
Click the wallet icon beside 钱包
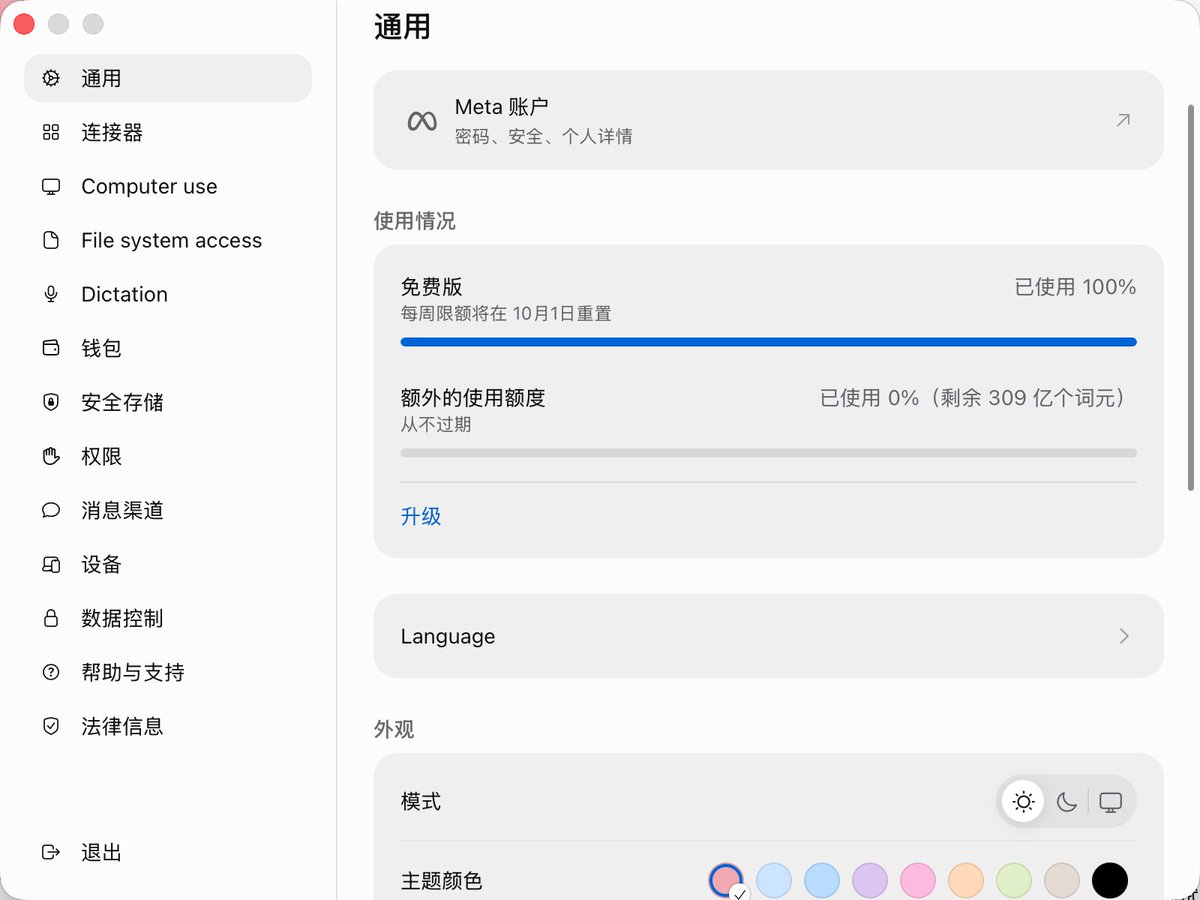click(x=51, y=348)
